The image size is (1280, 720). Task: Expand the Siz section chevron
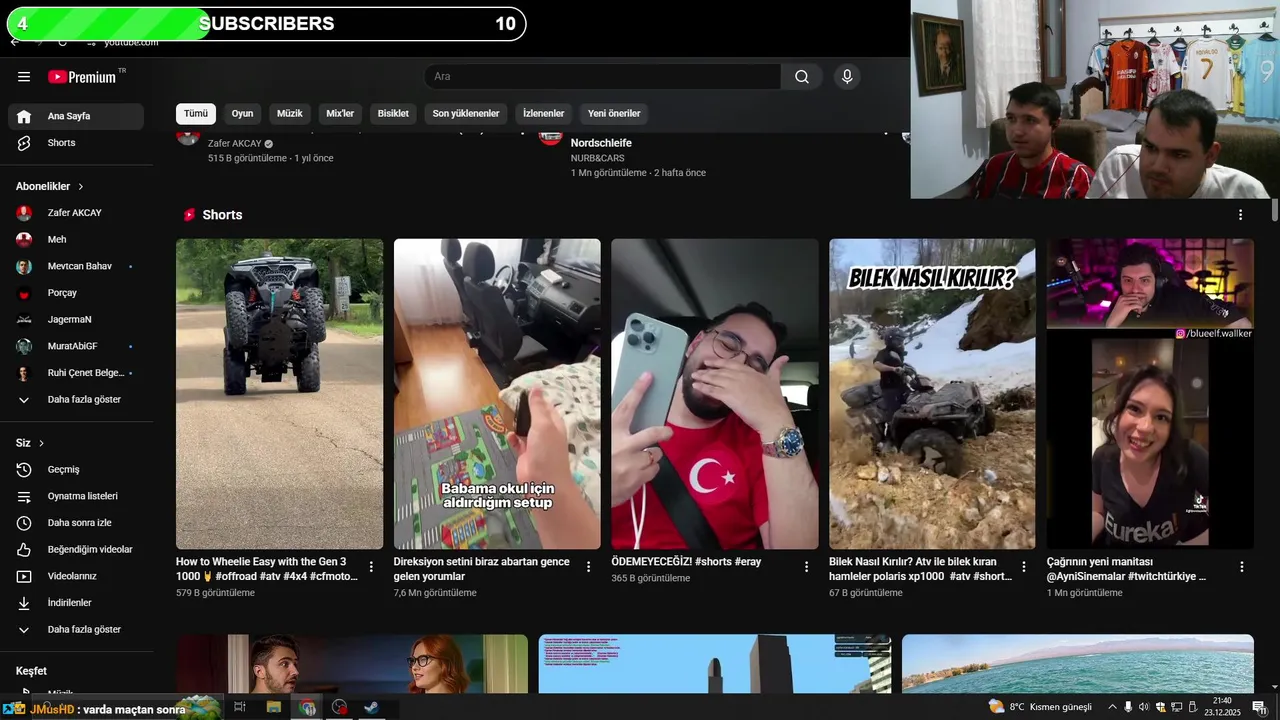point(41,443)
